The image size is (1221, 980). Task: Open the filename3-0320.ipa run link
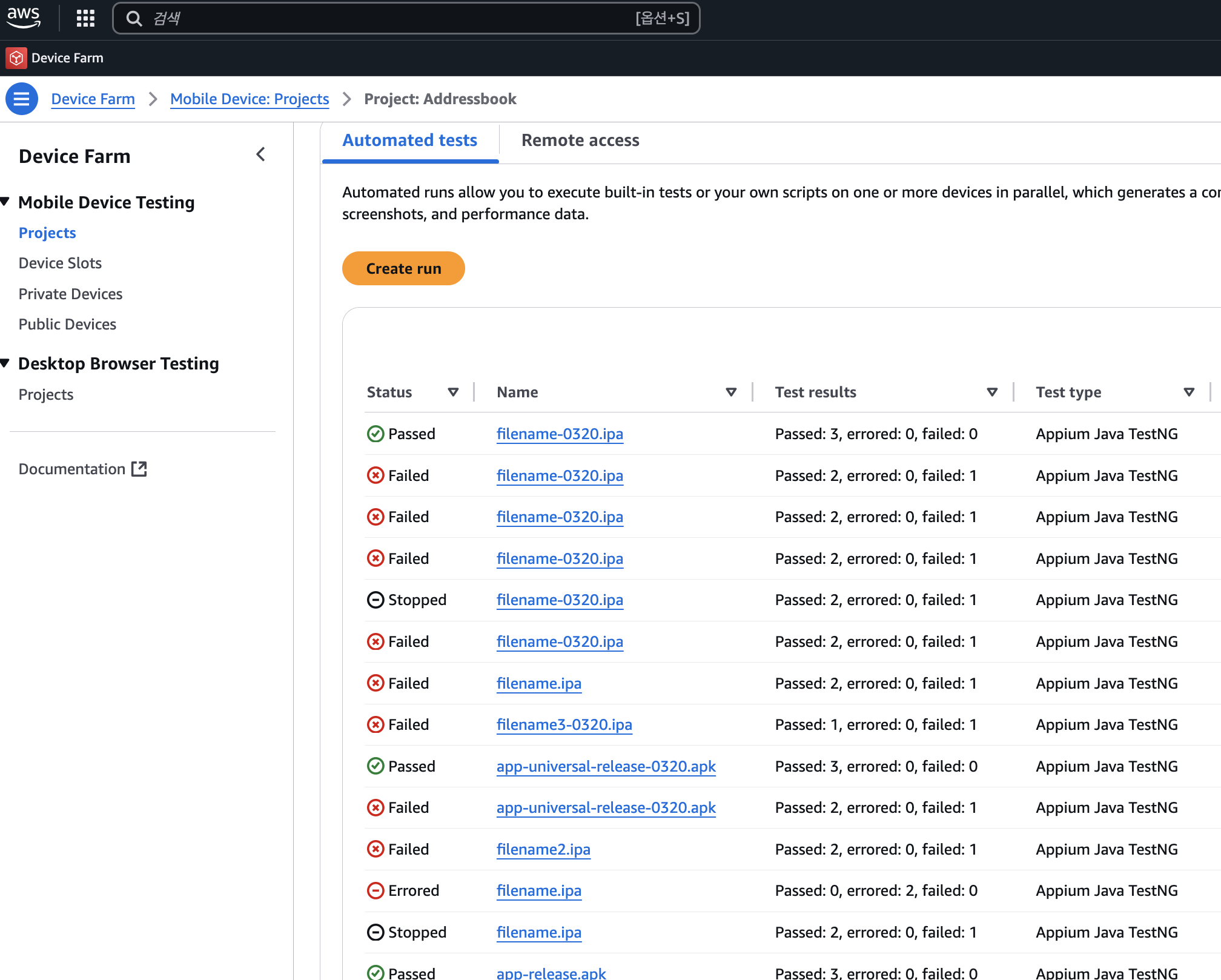click(x=564, y=724)
